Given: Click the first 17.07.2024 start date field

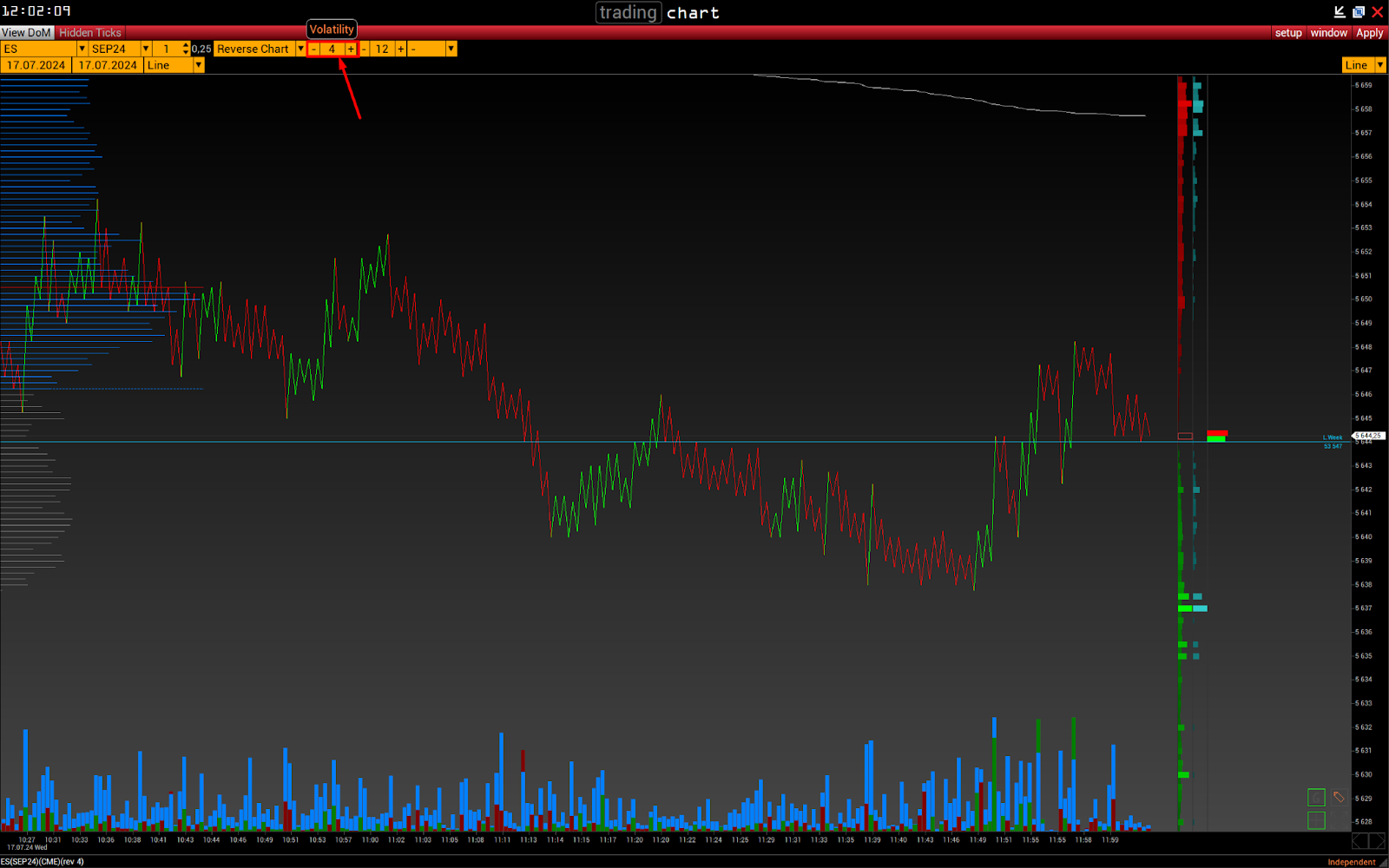Looking at the screenshot, I should click(36, 65).
